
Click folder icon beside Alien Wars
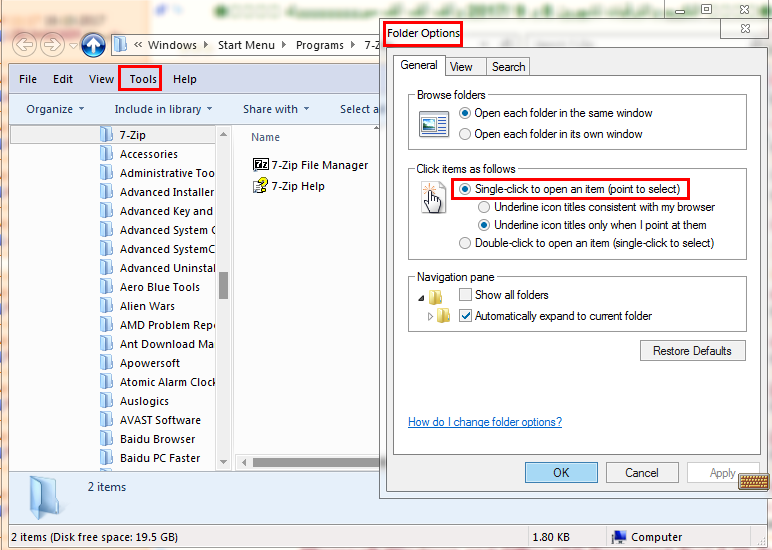coord(106,306)
